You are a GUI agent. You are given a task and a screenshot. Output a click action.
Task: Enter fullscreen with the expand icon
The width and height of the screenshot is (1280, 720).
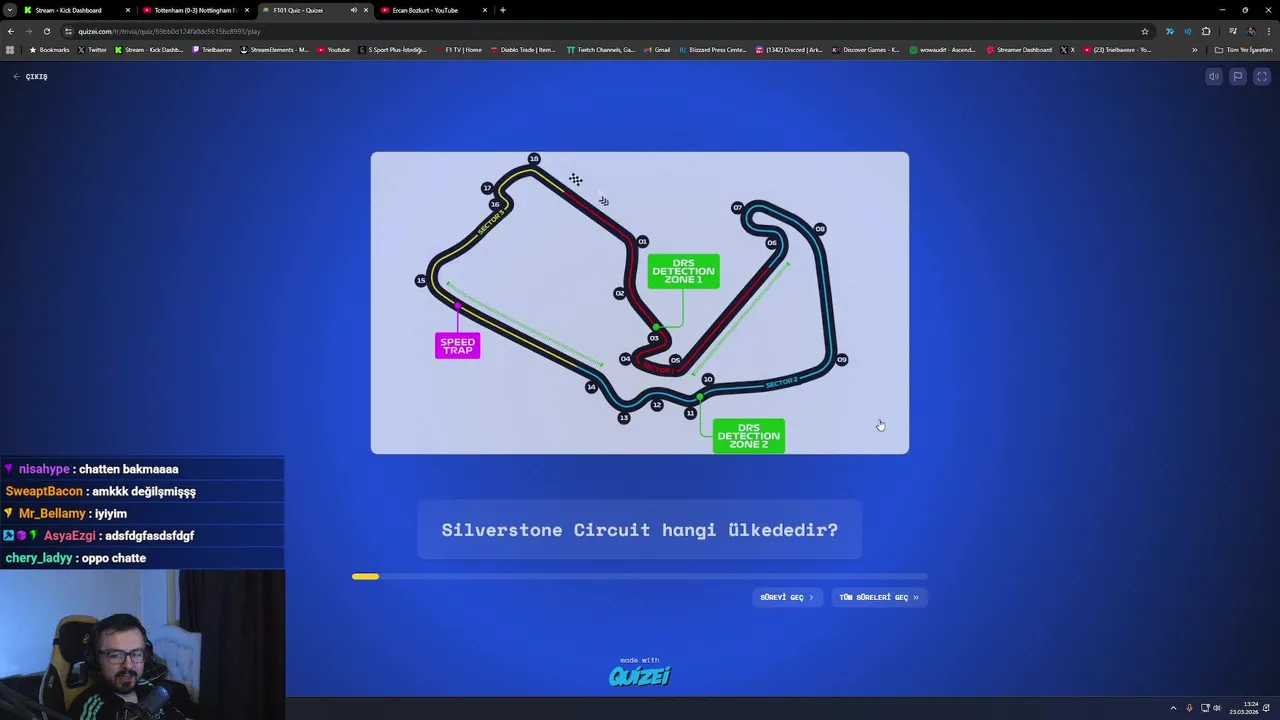coord(1262,77)
